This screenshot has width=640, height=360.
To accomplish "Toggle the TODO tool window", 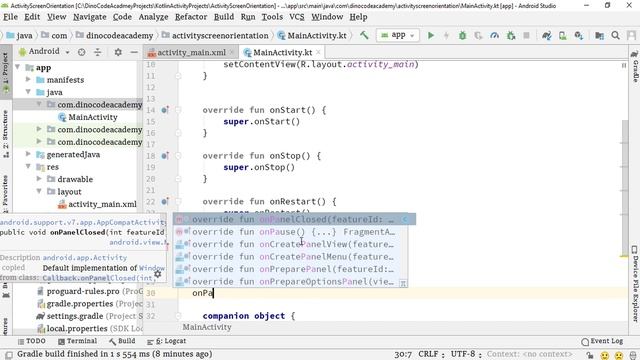I will (x=31, y=341).
